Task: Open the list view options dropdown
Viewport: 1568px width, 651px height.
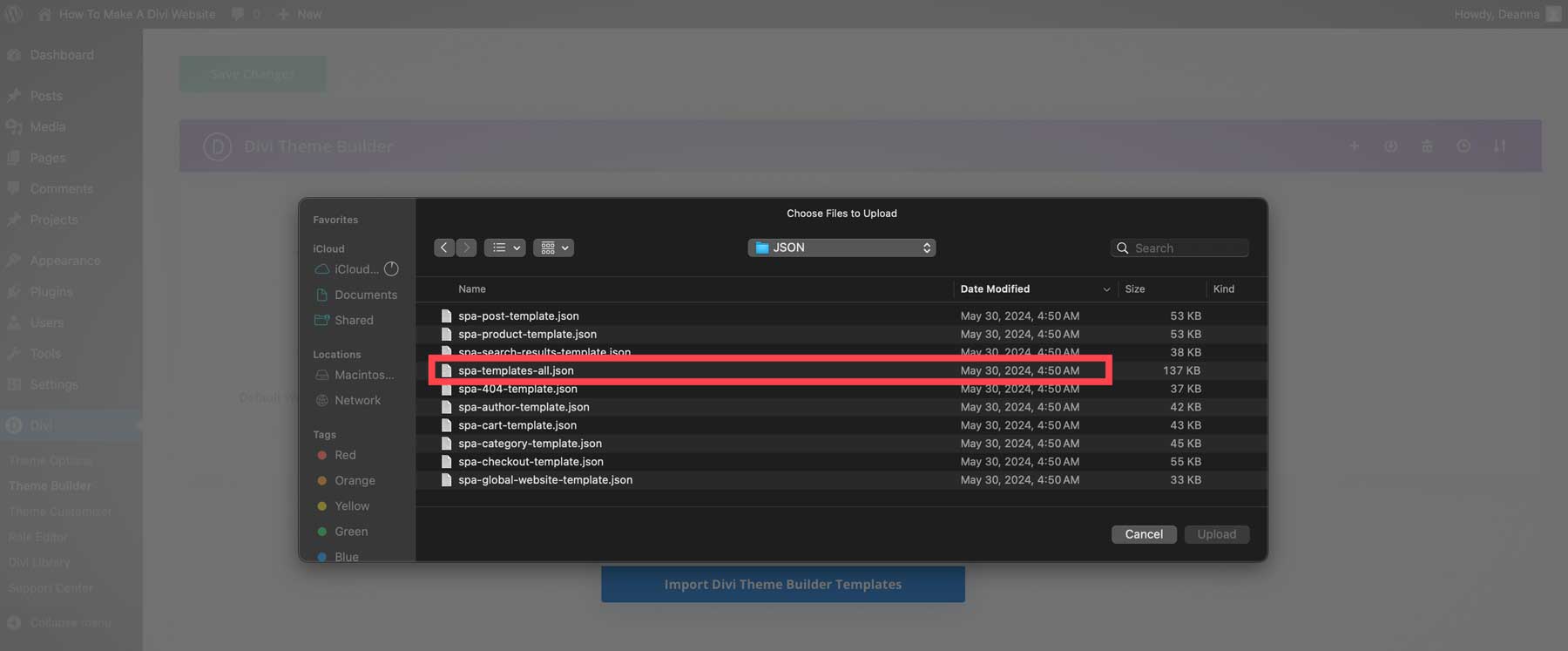Action: tap(504, 248)
